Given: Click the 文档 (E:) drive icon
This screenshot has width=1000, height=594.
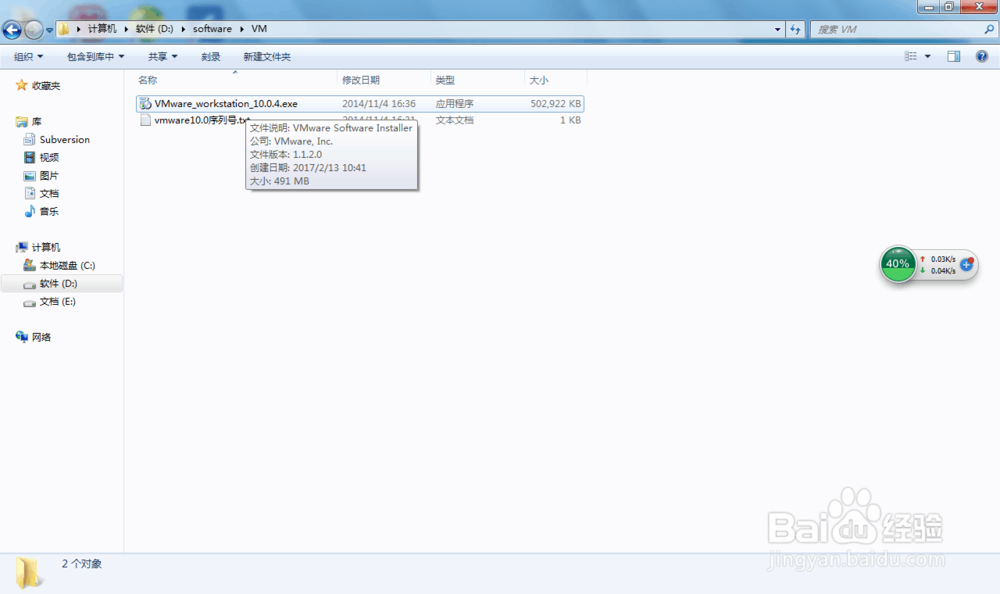Looking at the screenshot, I should tap(29, 302).
